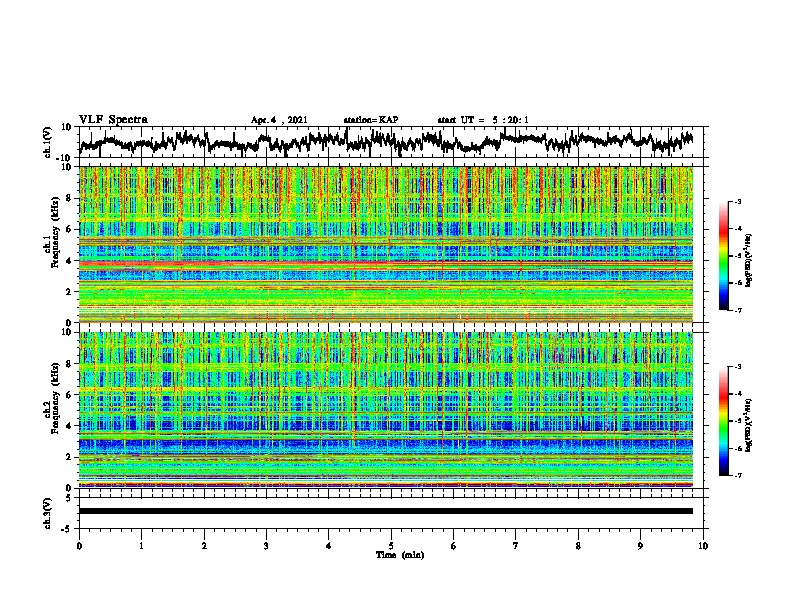Select the date text "Apr. 4, 2021"

[279, 120]
